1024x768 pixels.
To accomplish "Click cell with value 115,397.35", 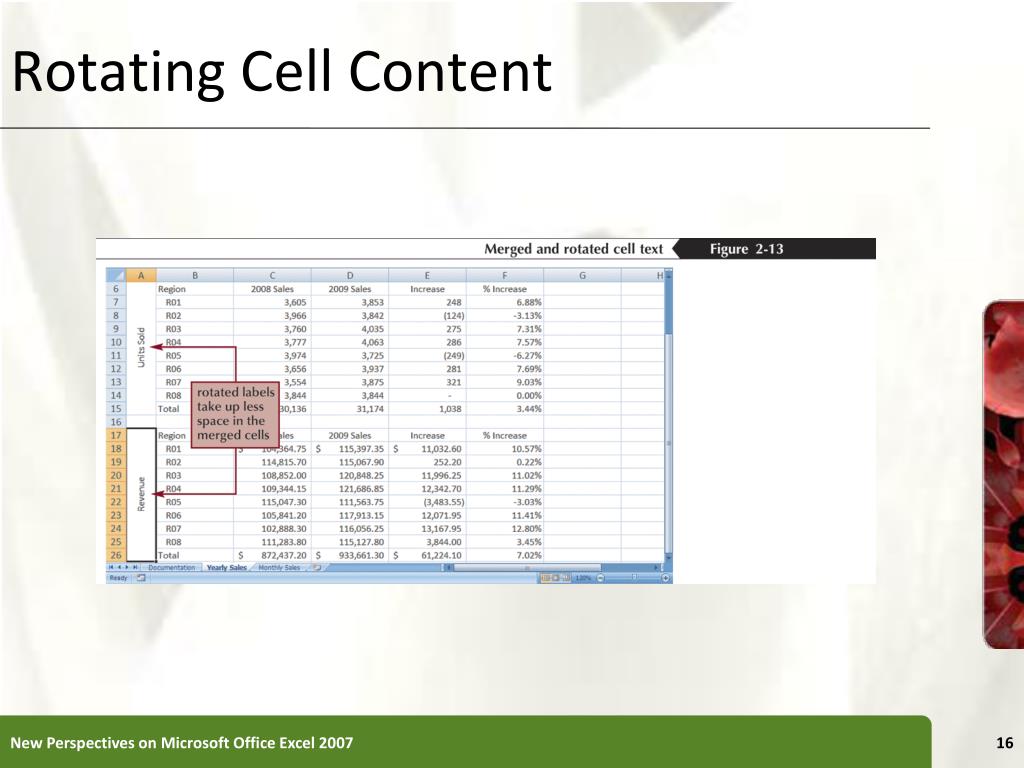I will (349, 449).
